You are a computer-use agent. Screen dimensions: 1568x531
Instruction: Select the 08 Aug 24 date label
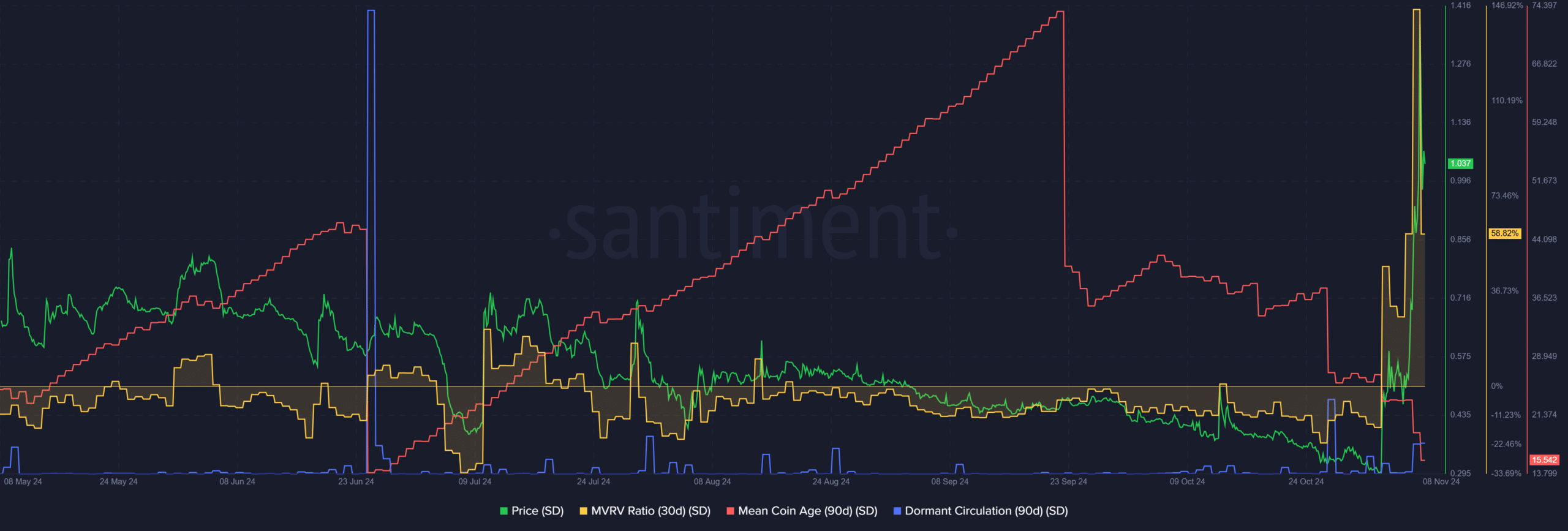point(712,482)
